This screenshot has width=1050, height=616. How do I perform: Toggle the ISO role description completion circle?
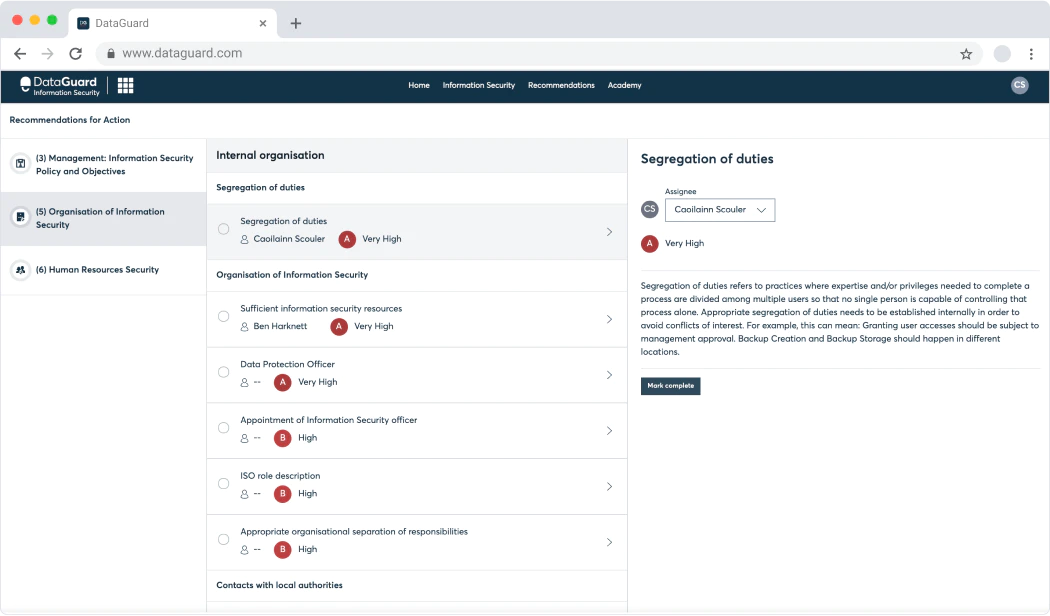click(x=224, y=483)
